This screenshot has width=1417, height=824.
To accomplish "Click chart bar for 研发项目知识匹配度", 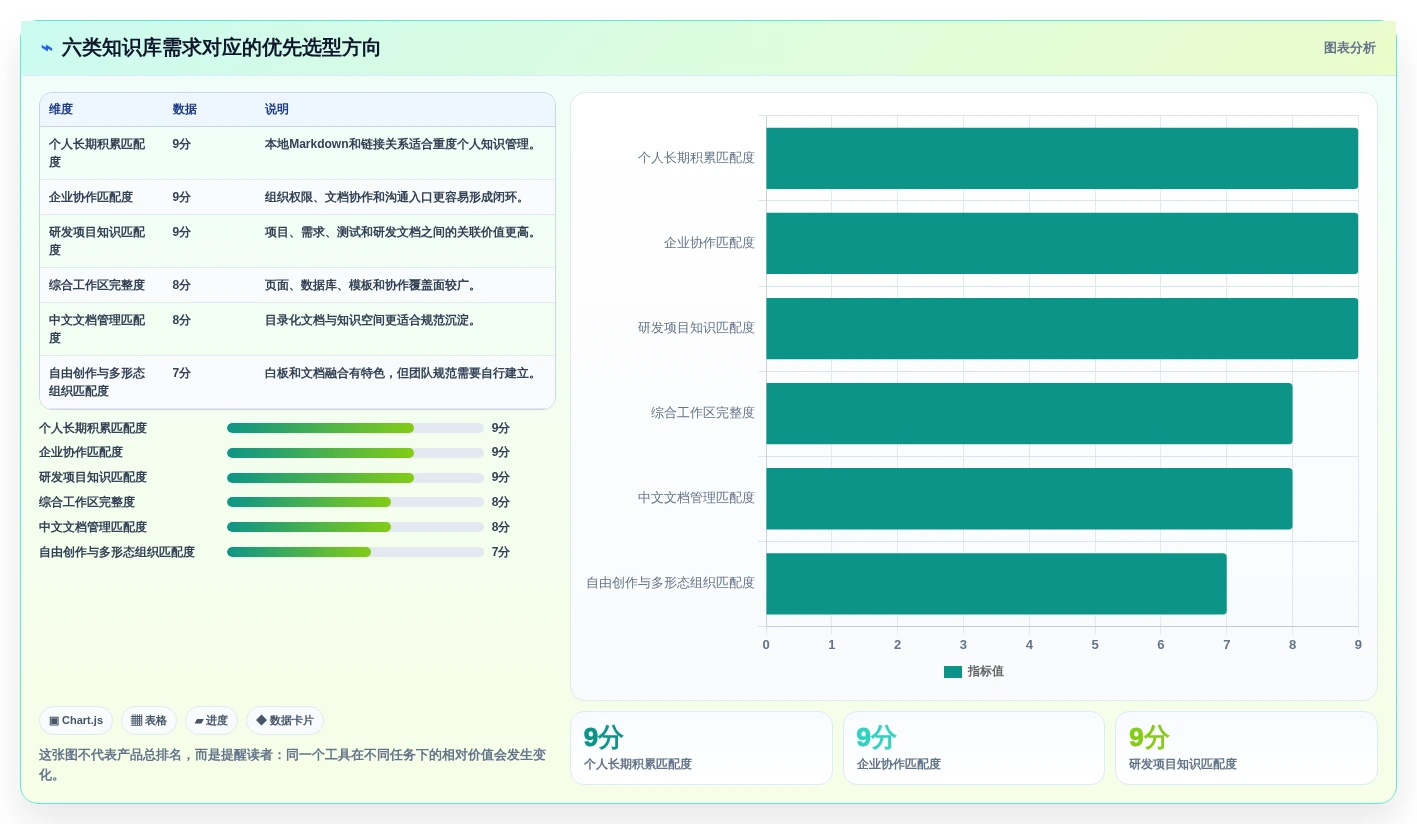I will click(x=1062, y=328).
